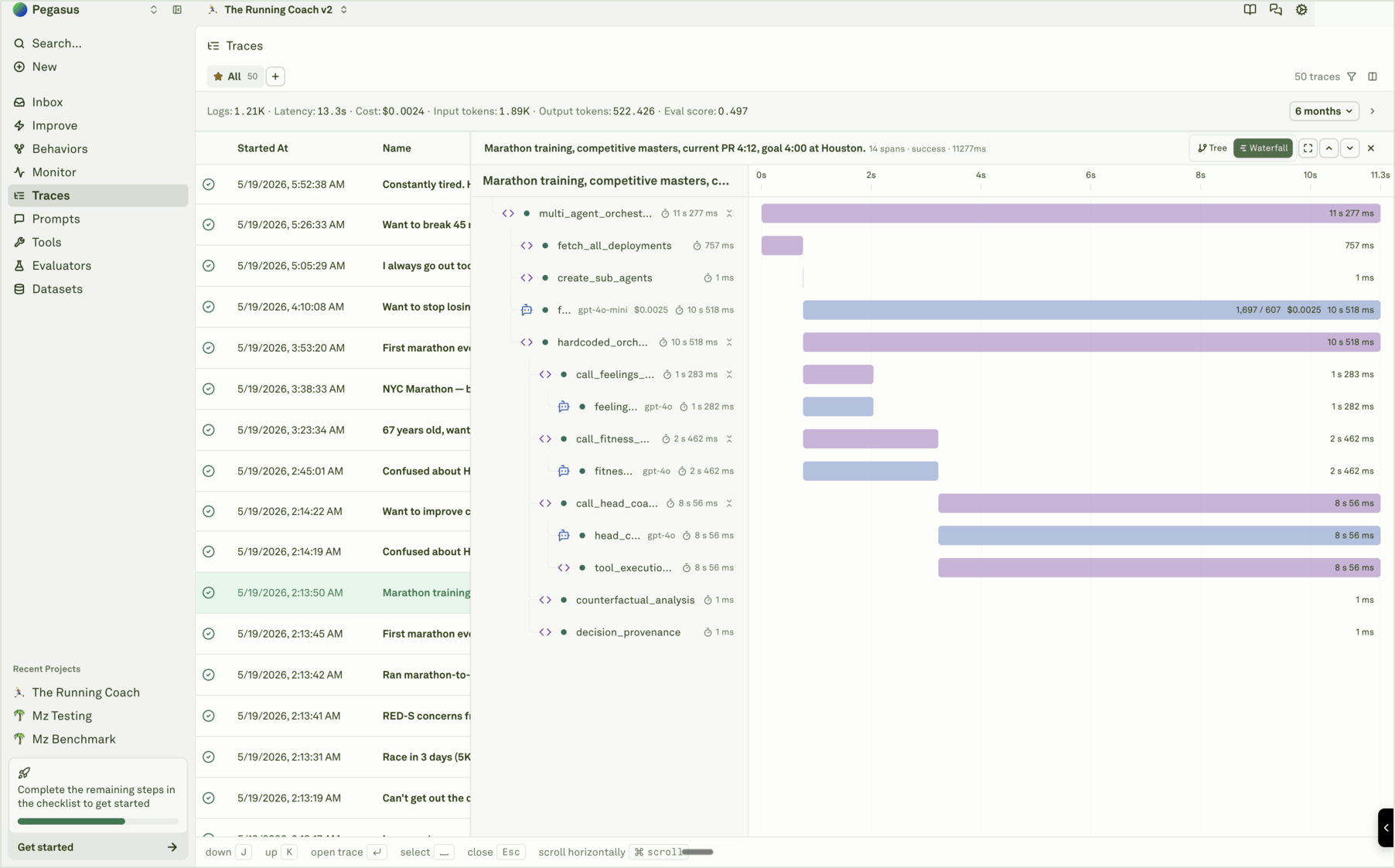Open the side drawer arrow handle
The image size is (1395, 868).
(1386, 828)
